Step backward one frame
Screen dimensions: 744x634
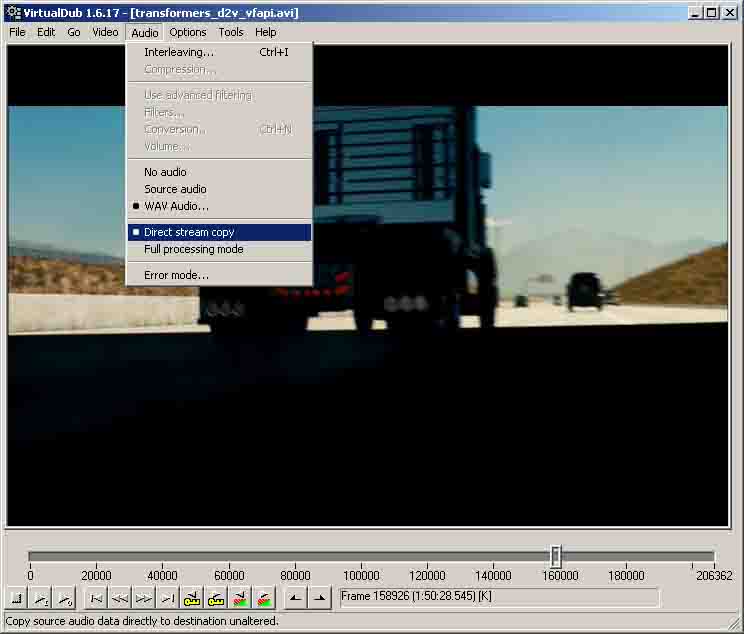[120, 598]
